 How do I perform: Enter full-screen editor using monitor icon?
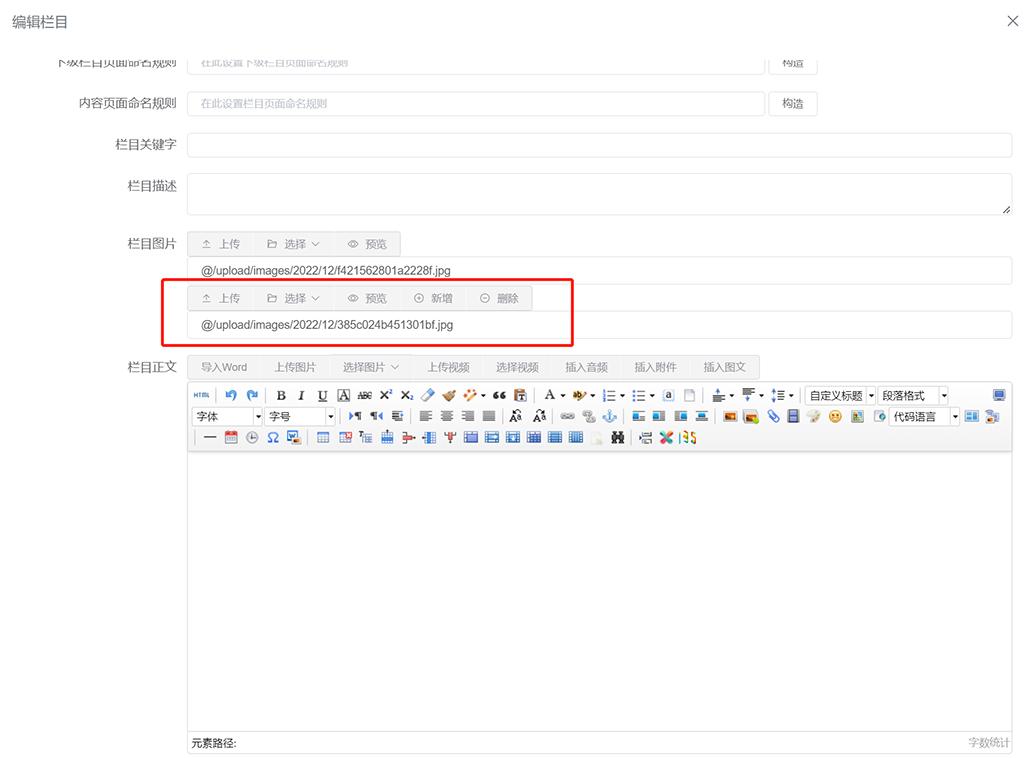click(999, 396)
